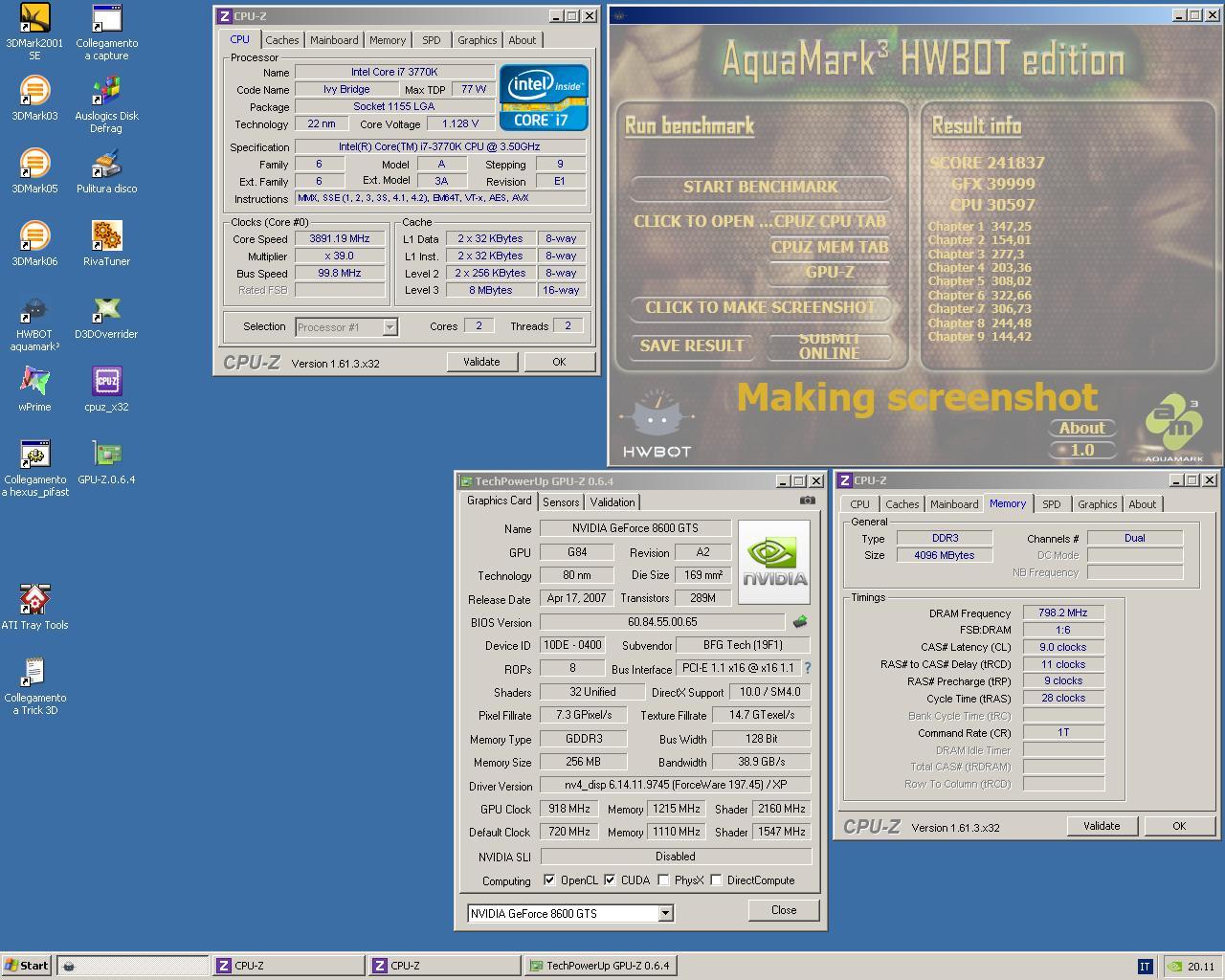Open the Sensors tab in GPU-Z
Viewport: 1225px width, 980px height.
[x=561, y=502]
